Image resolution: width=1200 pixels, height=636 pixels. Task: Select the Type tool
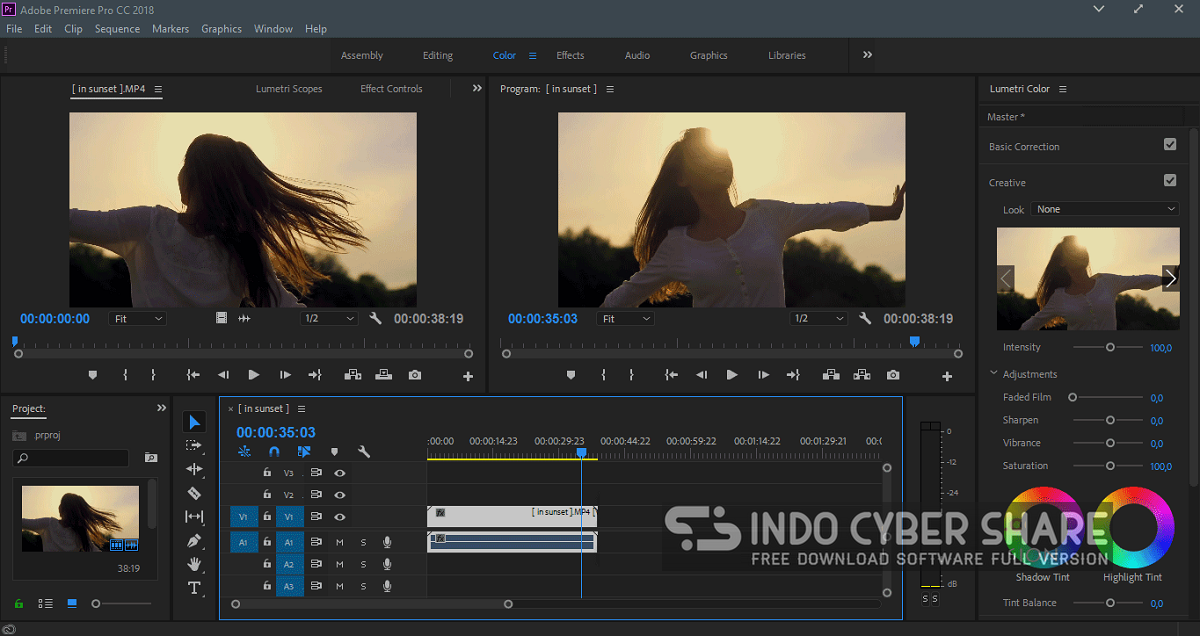click(x=195, y=588)
